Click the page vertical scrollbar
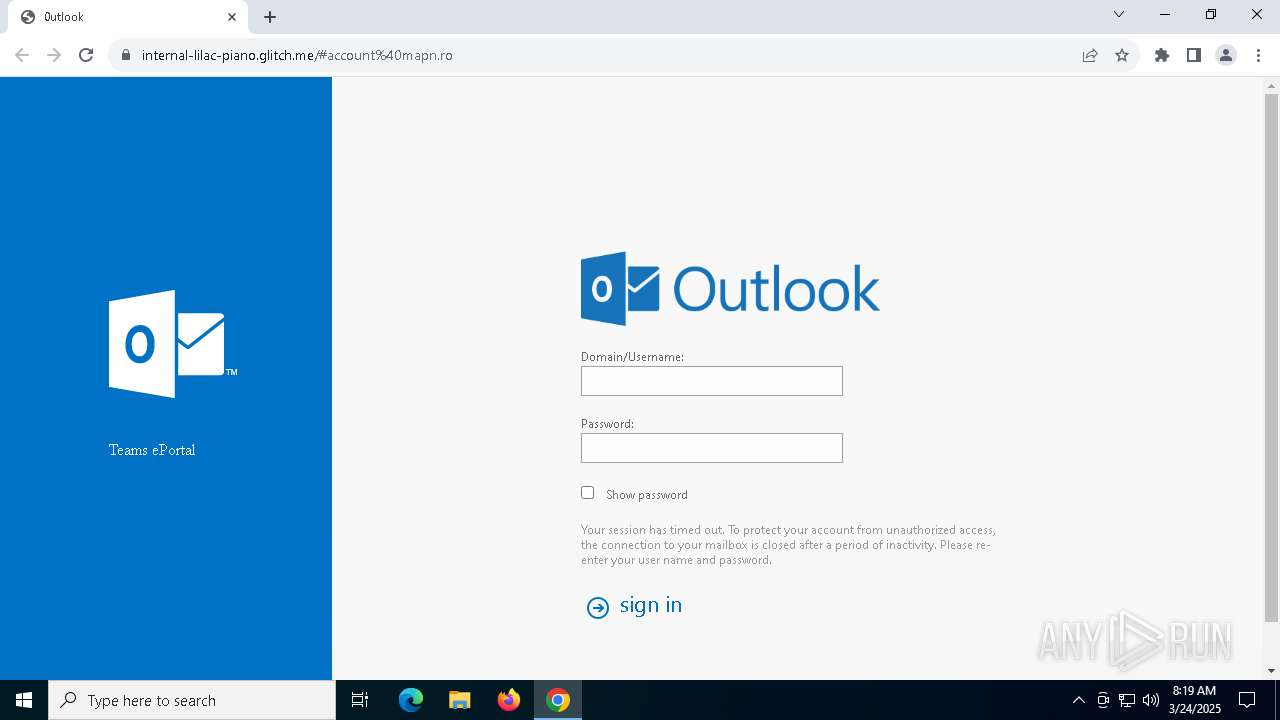The image size is (1280, 720). [1272, 357]
